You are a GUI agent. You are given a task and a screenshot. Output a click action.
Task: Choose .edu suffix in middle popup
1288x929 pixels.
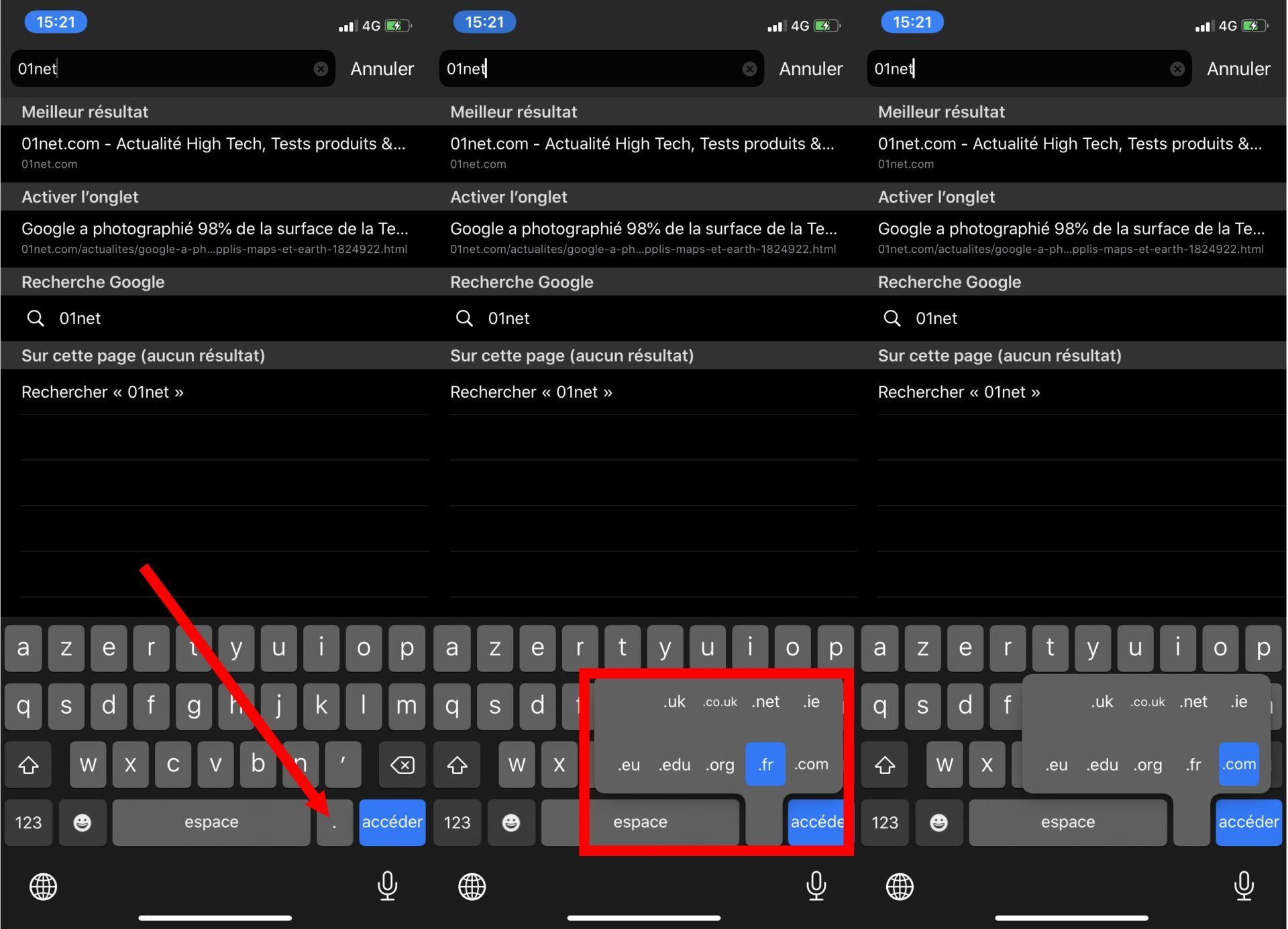(x=674, y=764)
